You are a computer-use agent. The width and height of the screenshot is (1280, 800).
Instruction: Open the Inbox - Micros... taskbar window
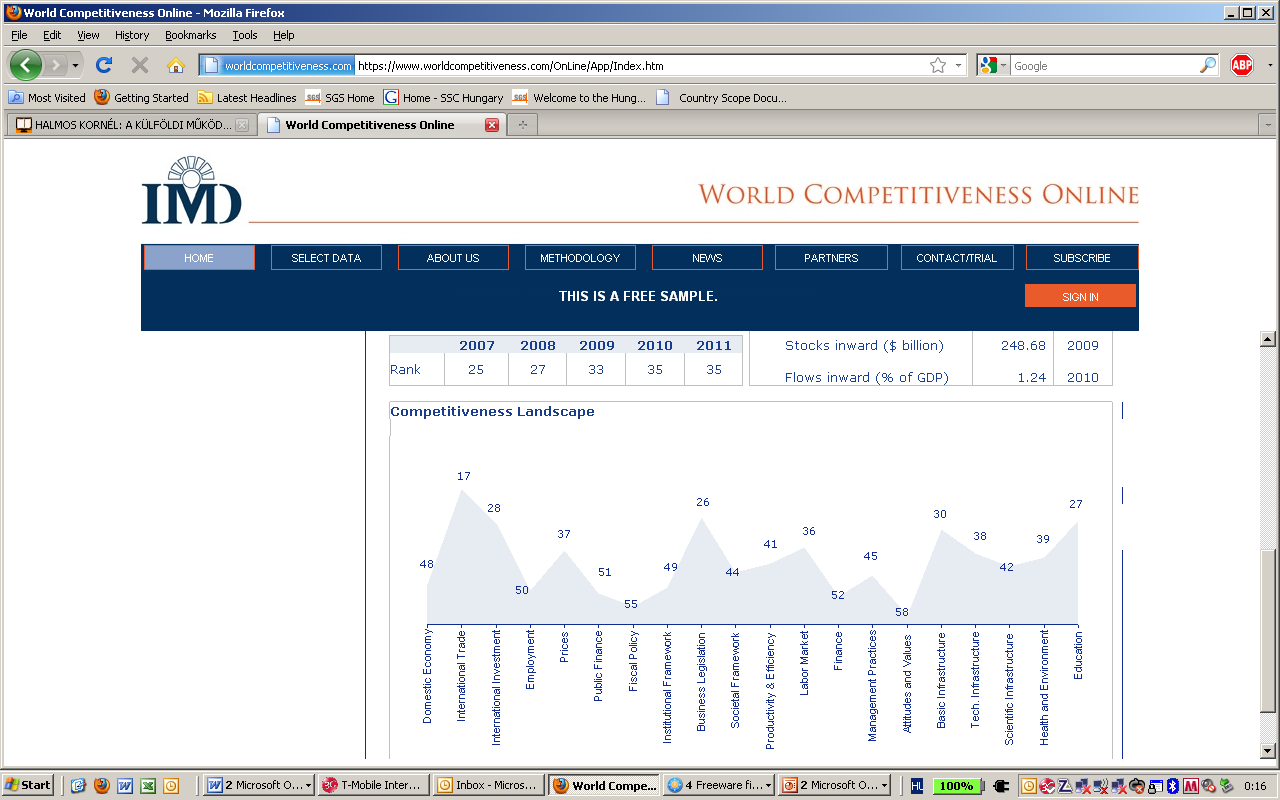(x=490, y=786)
